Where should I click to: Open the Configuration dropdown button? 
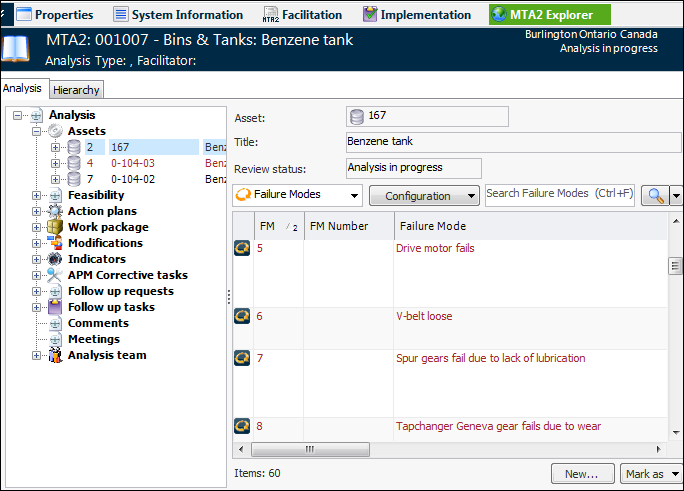click(x=424, y=196)
